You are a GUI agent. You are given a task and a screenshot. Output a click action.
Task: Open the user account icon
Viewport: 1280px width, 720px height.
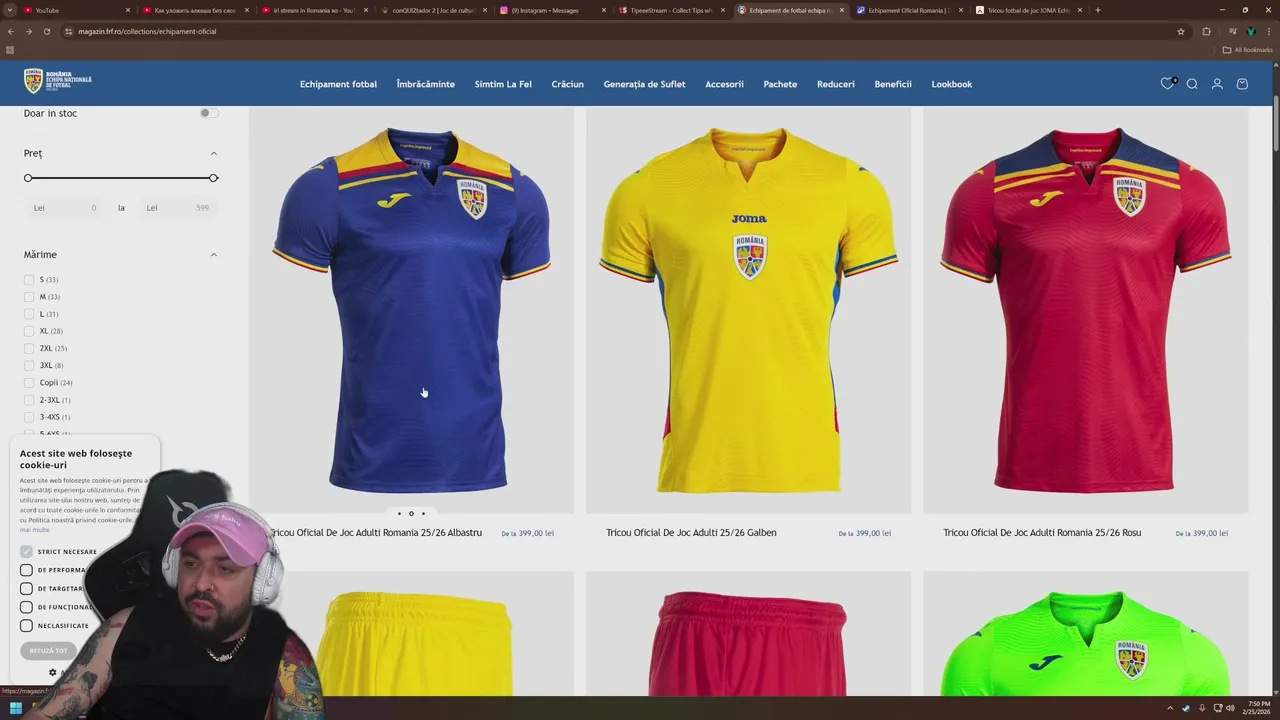(1217, 84)
